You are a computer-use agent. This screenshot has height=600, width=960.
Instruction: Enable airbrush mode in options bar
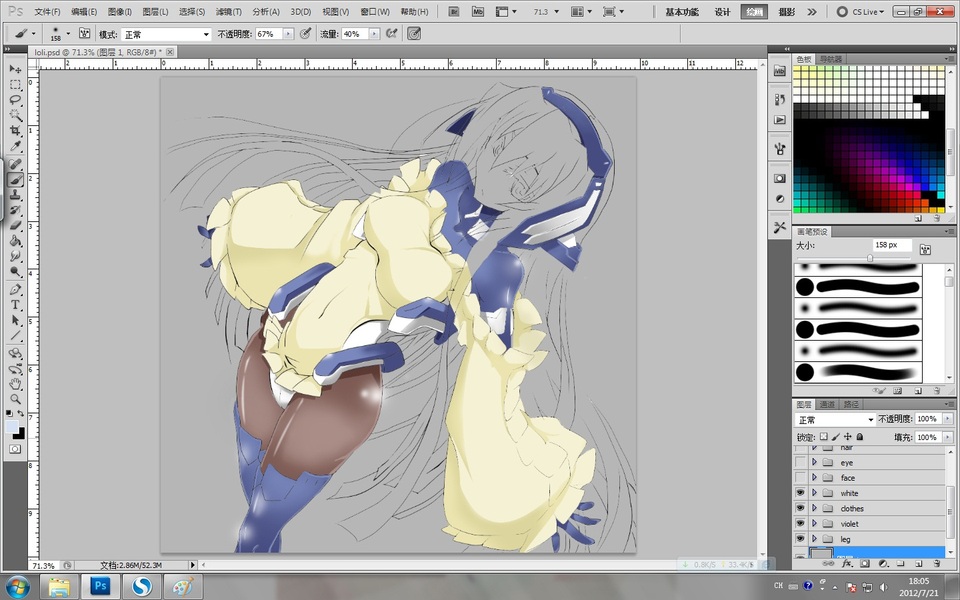(392, 34)
